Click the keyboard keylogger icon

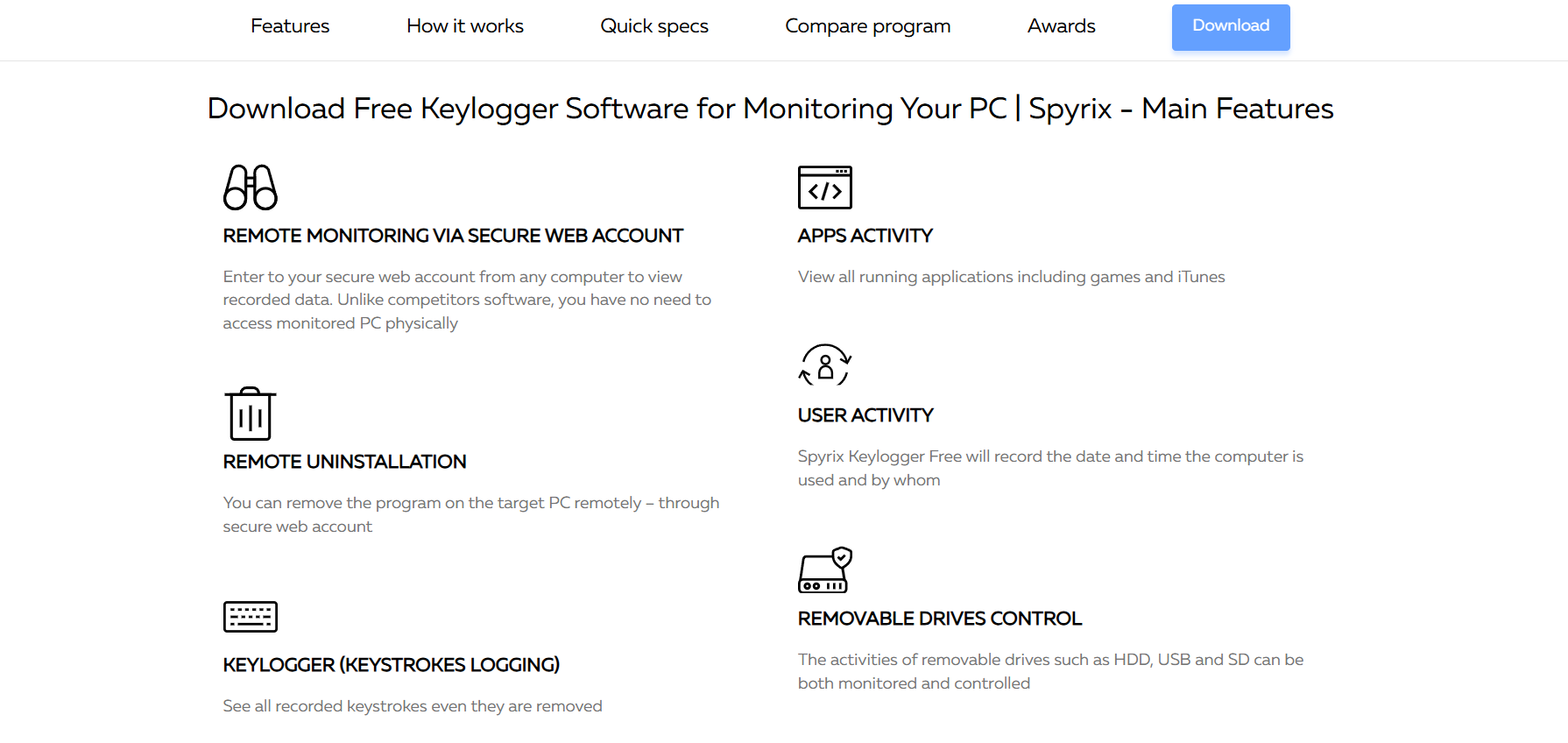coord(251,617)
